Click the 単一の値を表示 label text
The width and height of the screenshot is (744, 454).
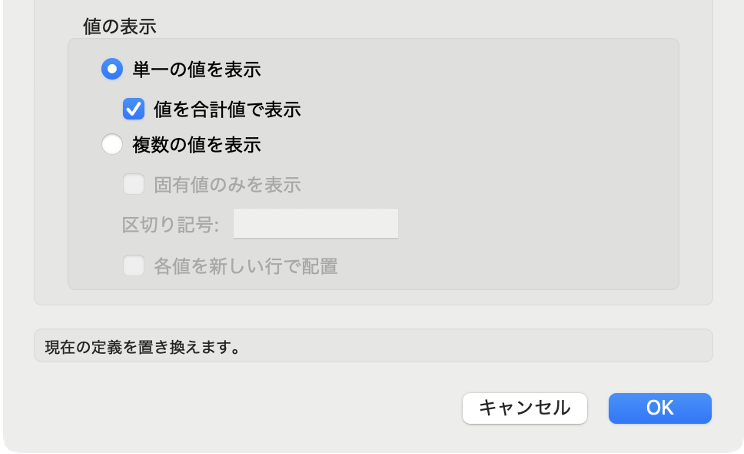[x=197, y=70]
